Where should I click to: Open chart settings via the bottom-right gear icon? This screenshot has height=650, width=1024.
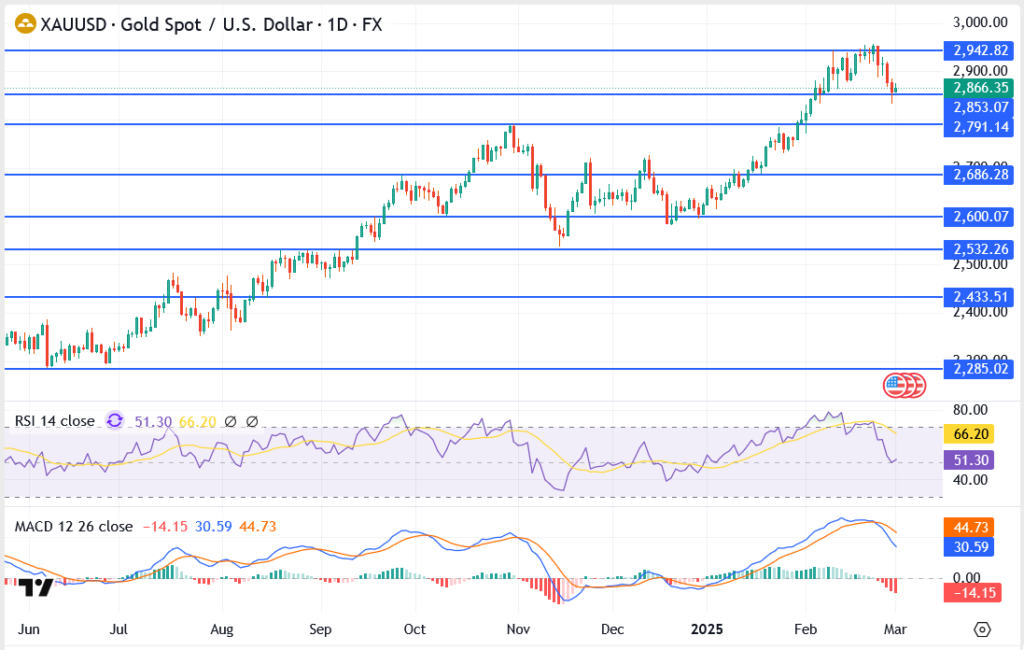982,629
